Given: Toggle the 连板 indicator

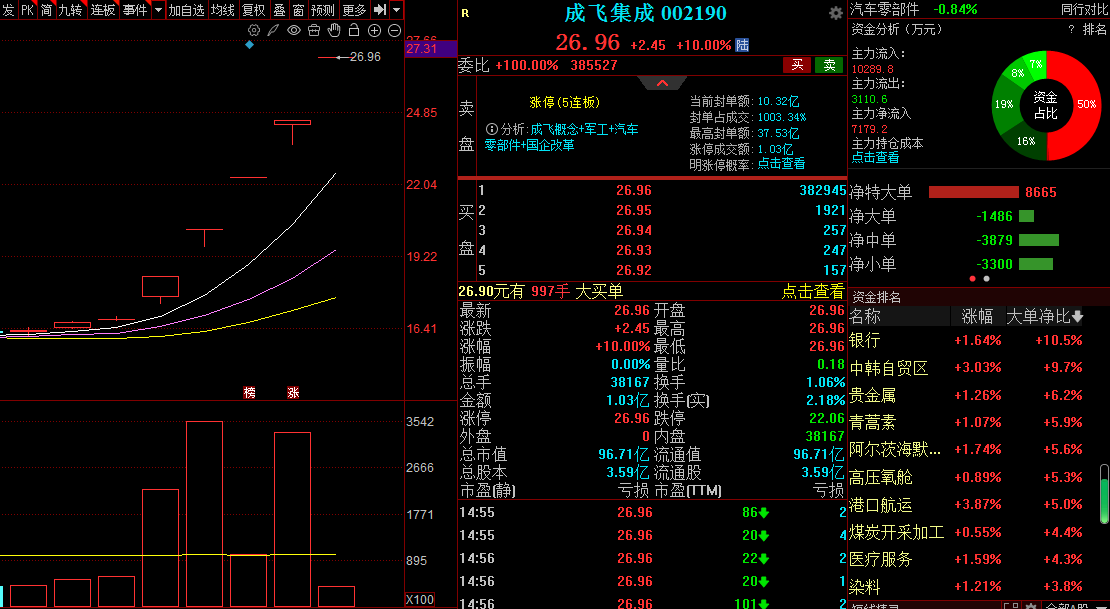Looking at the screenshot, I should click(x=103, y=10).
